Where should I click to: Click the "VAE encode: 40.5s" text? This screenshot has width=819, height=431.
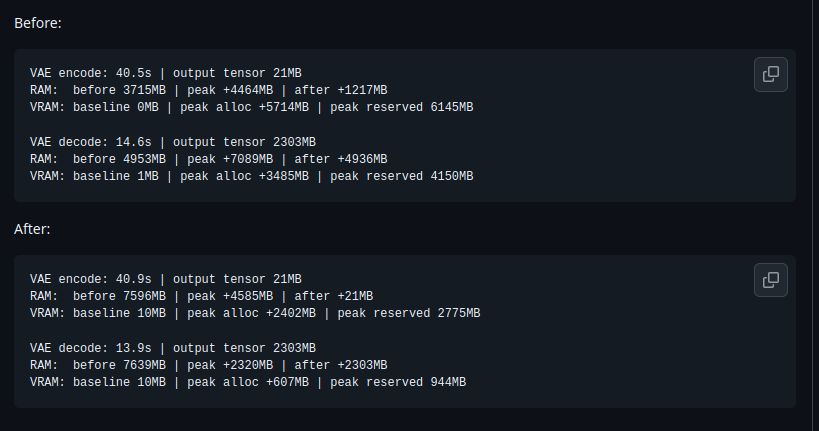[91, 73]
